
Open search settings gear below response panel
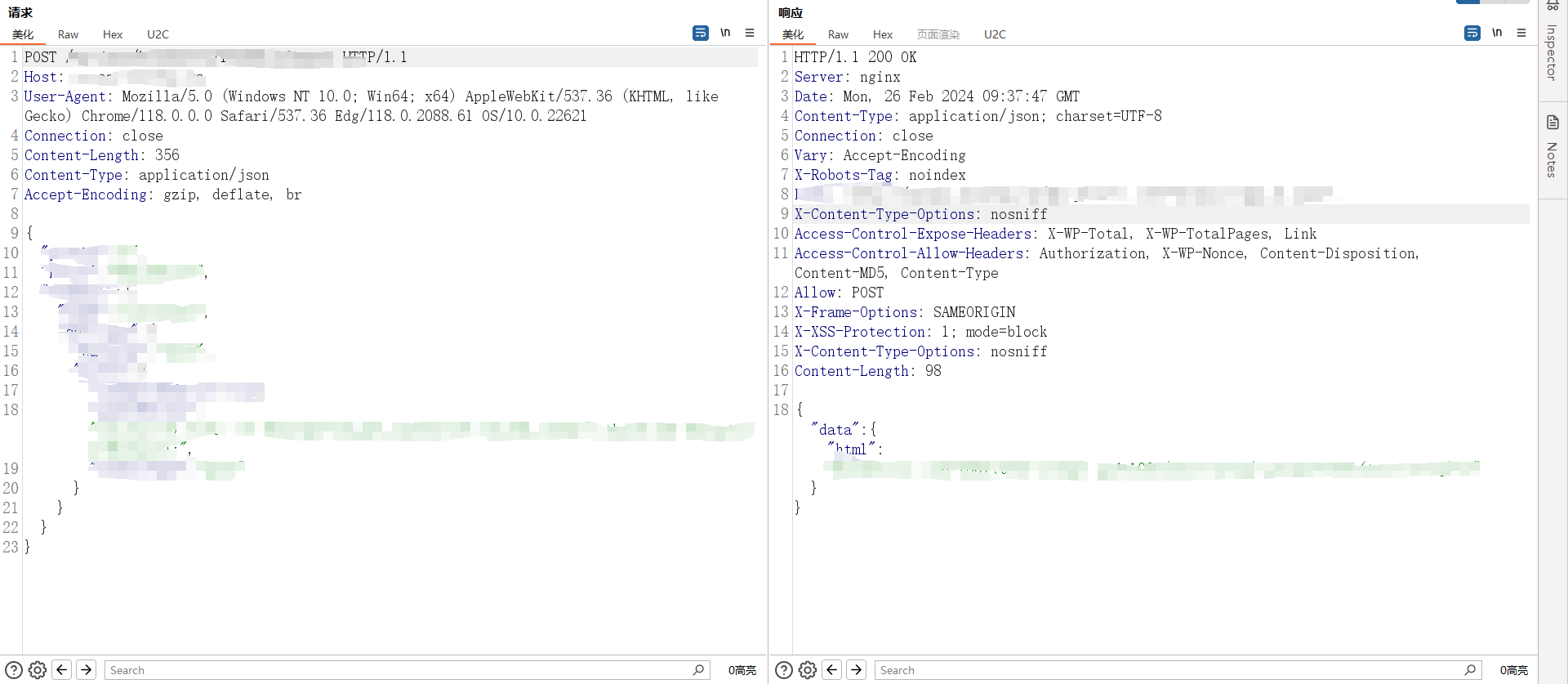click(x=808, y=670)
